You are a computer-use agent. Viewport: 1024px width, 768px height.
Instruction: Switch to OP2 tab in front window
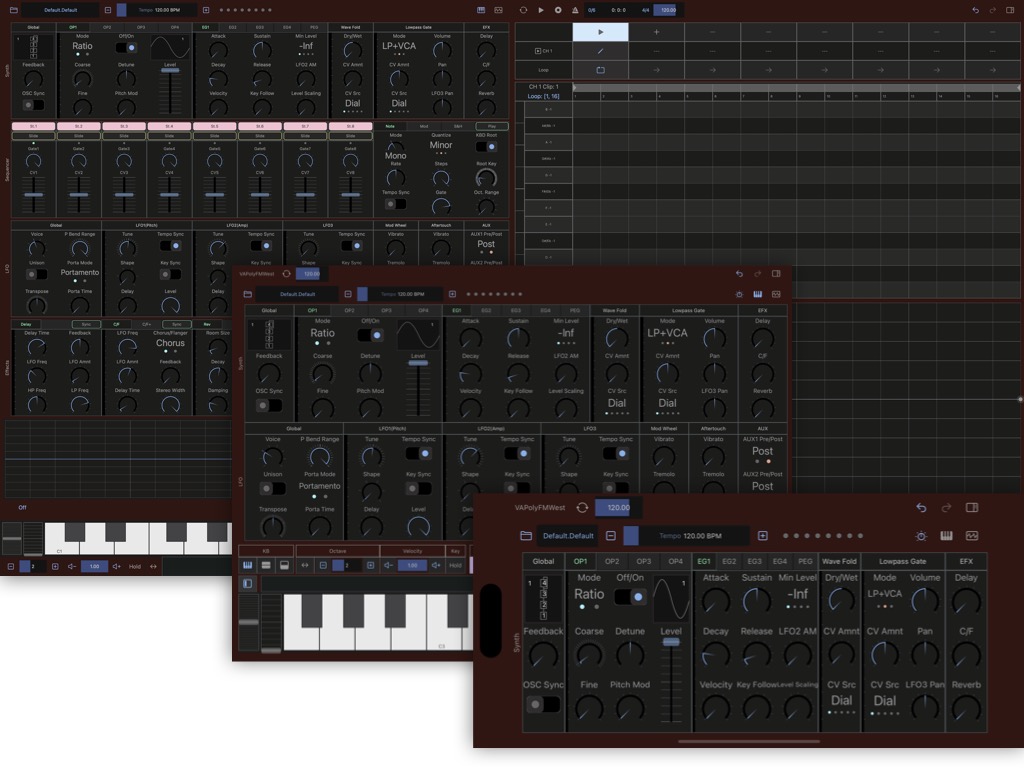coord(612,561)
